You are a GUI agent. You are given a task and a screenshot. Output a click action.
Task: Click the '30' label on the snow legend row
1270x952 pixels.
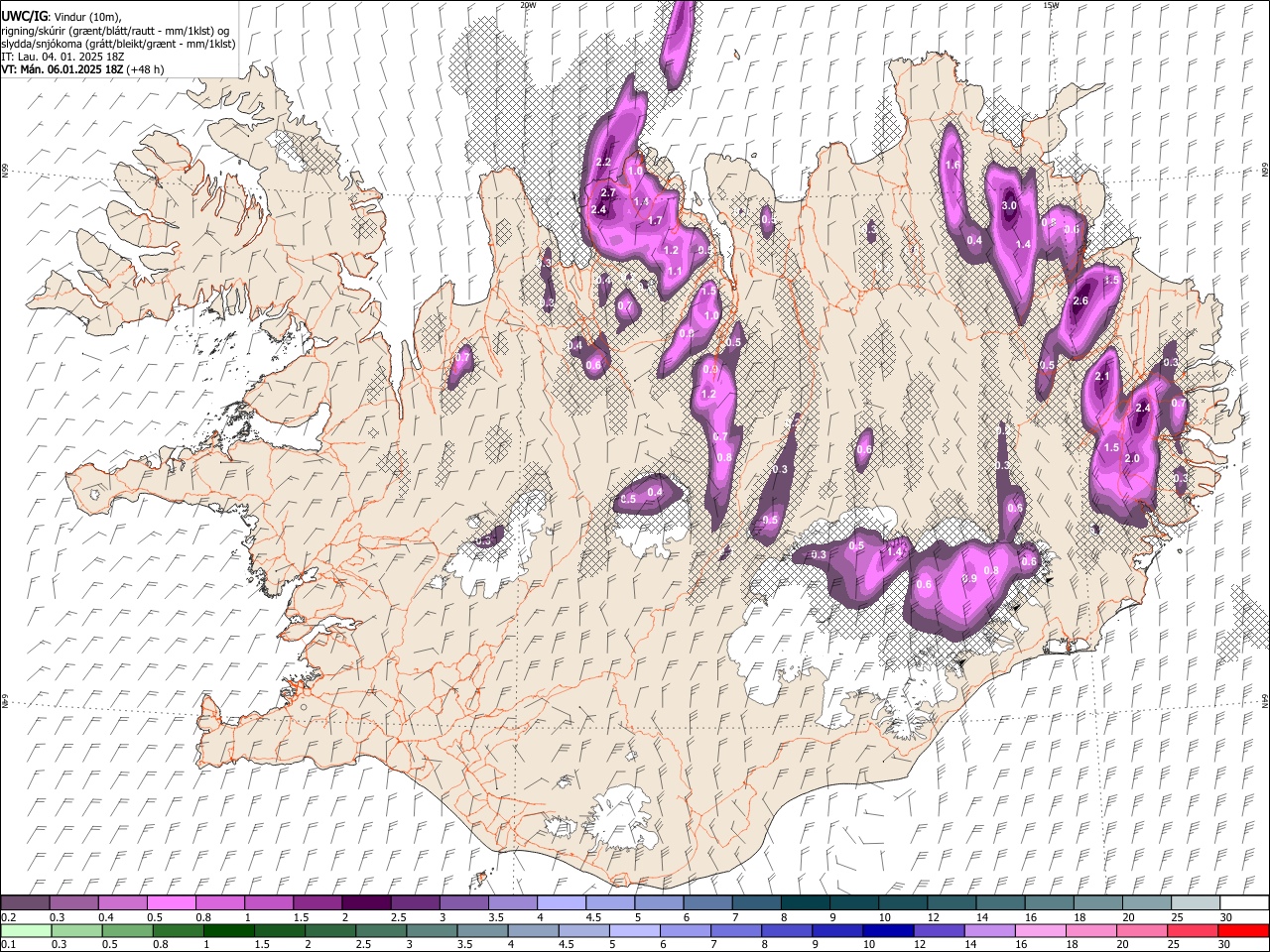pyautogui.click(x=1226, y=917)
